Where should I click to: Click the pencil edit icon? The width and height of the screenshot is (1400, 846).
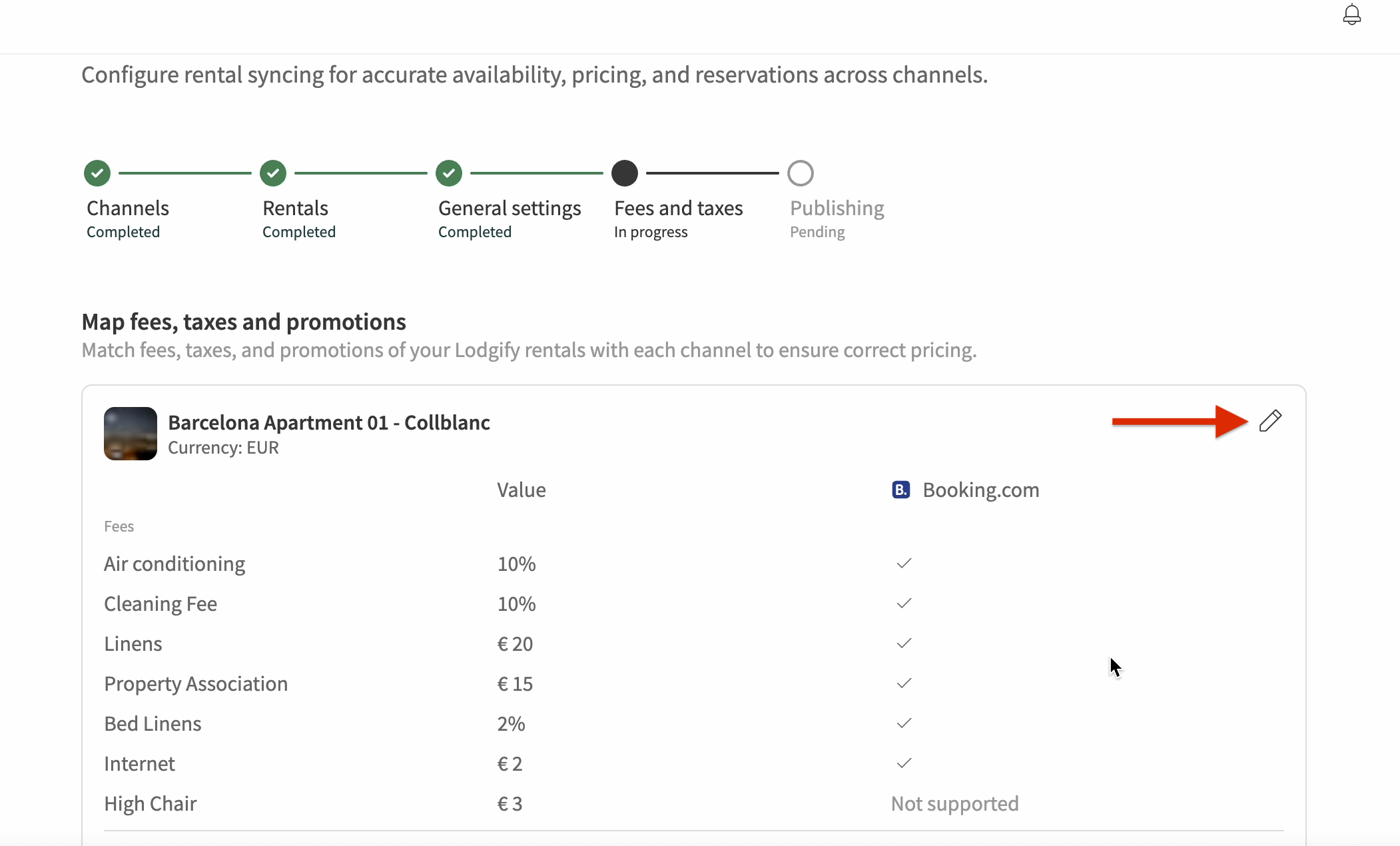point(1270,421)
